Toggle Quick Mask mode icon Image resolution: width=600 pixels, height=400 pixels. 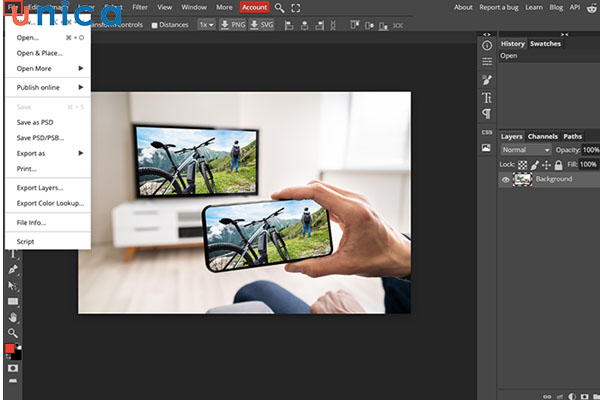13,369
